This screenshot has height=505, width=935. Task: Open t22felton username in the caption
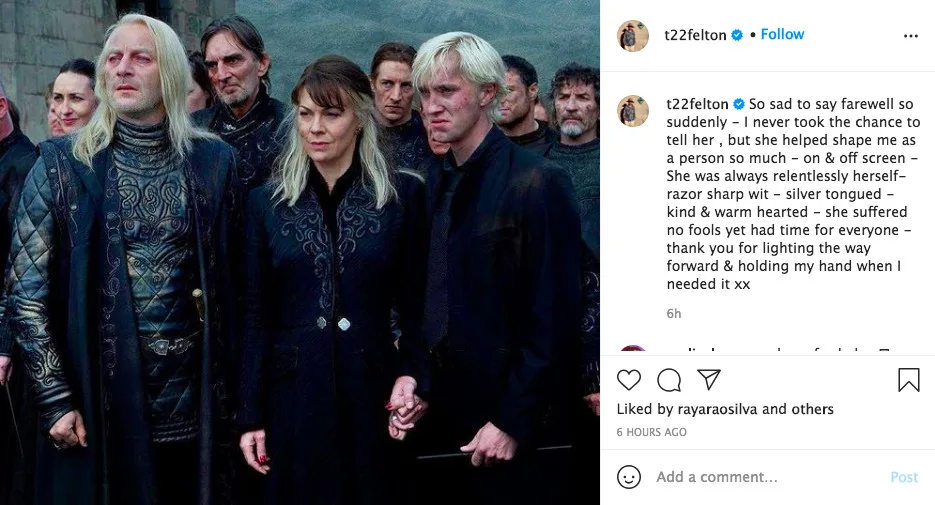tap(697, 104)
